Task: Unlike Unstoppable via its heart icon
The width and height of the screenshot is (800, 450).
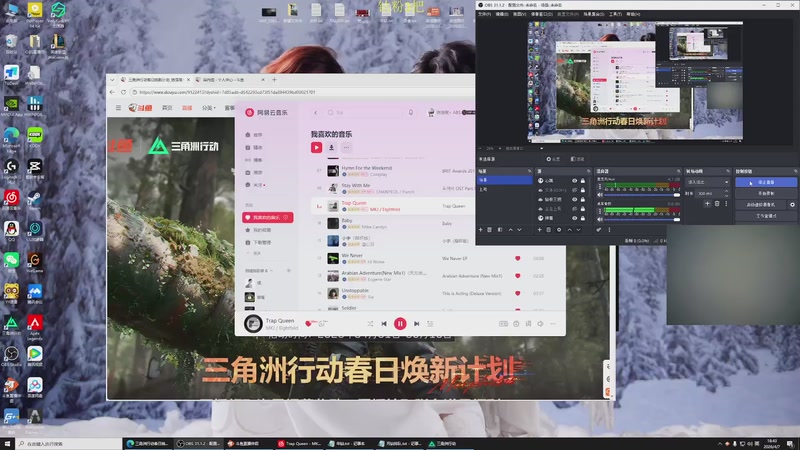Action: point(517,293)
